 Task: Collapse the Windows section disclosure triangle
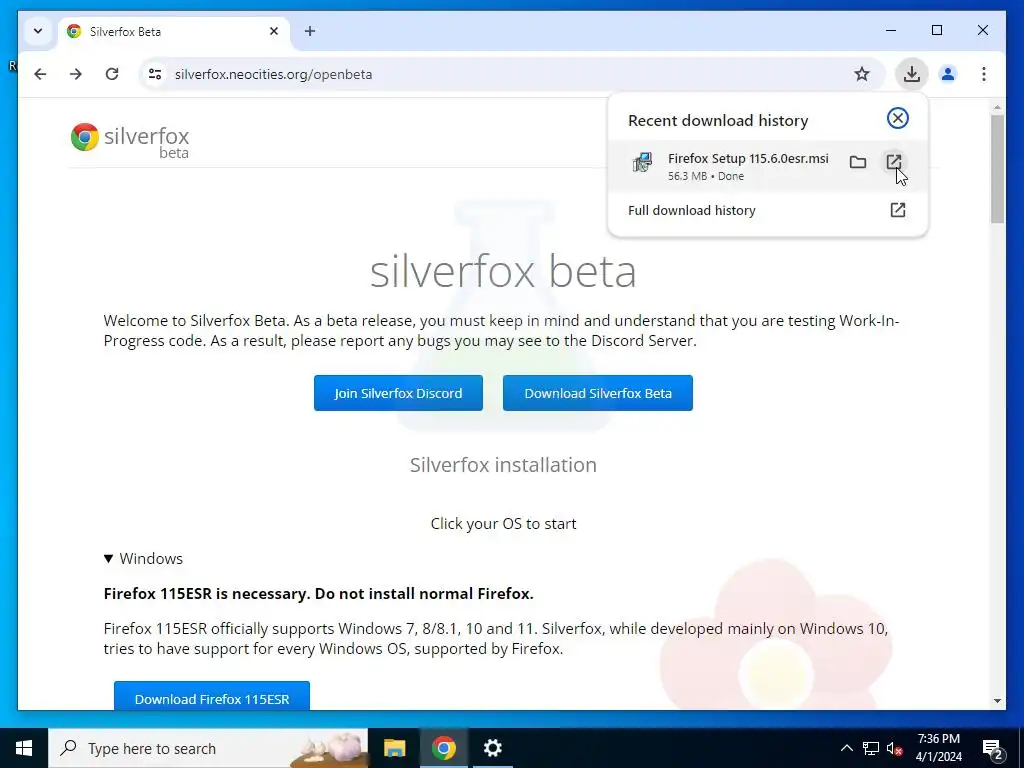108,559
